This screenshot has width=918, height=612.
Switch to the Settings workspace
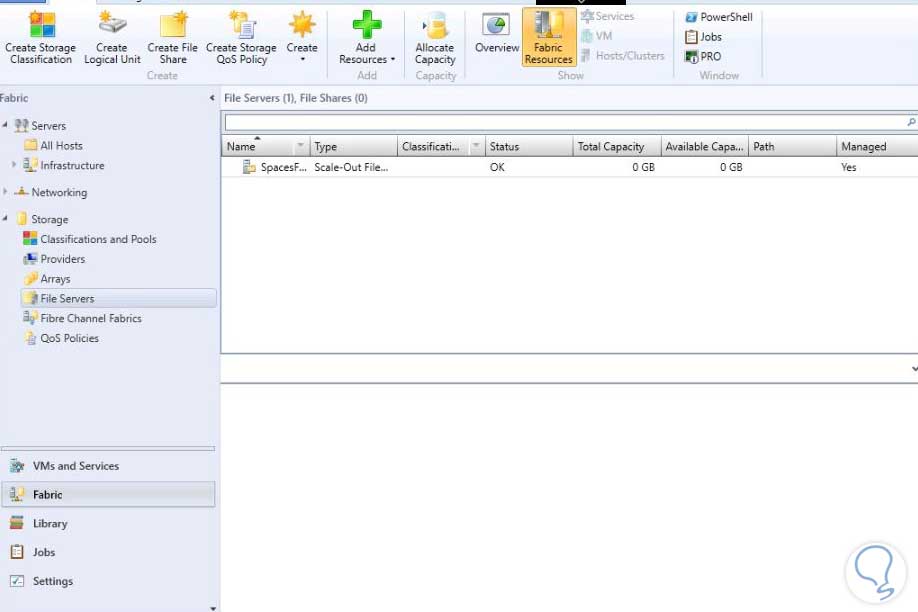tap(108, 581)
